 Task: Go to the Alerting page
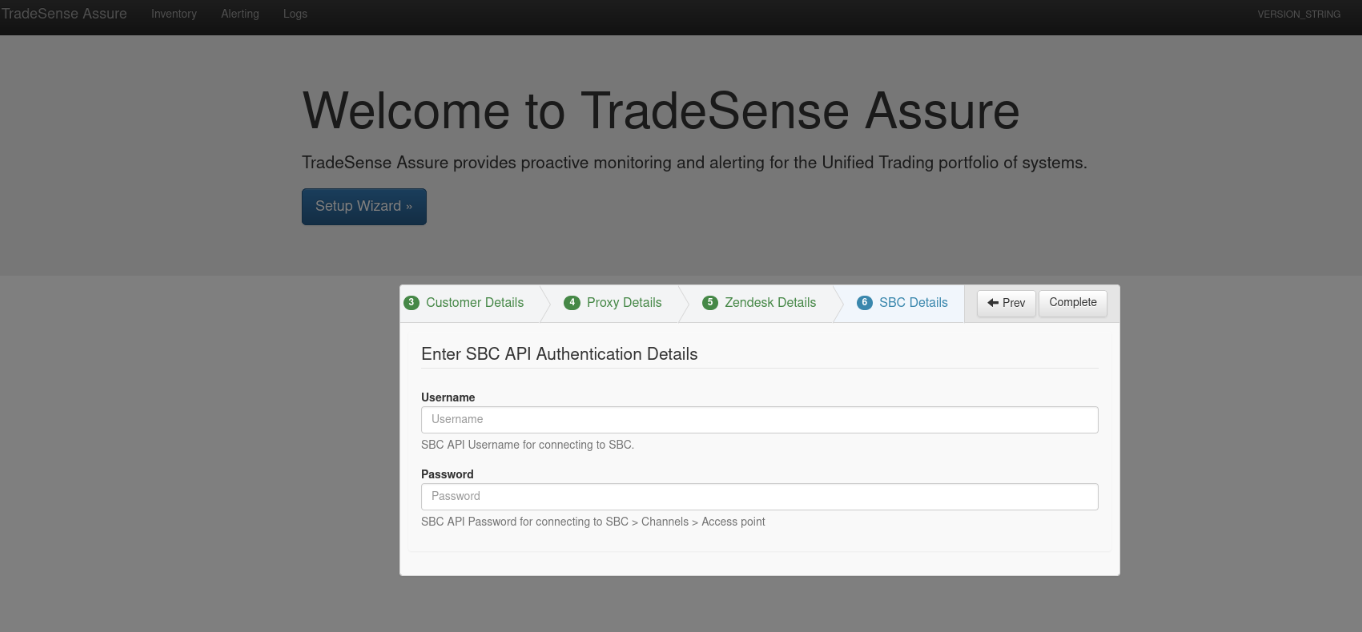coord(240,14)
